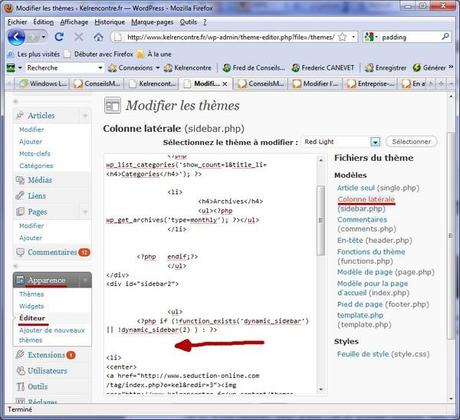Click the Générer toolbar icon
460x420 pixels.
click(417, 68)
